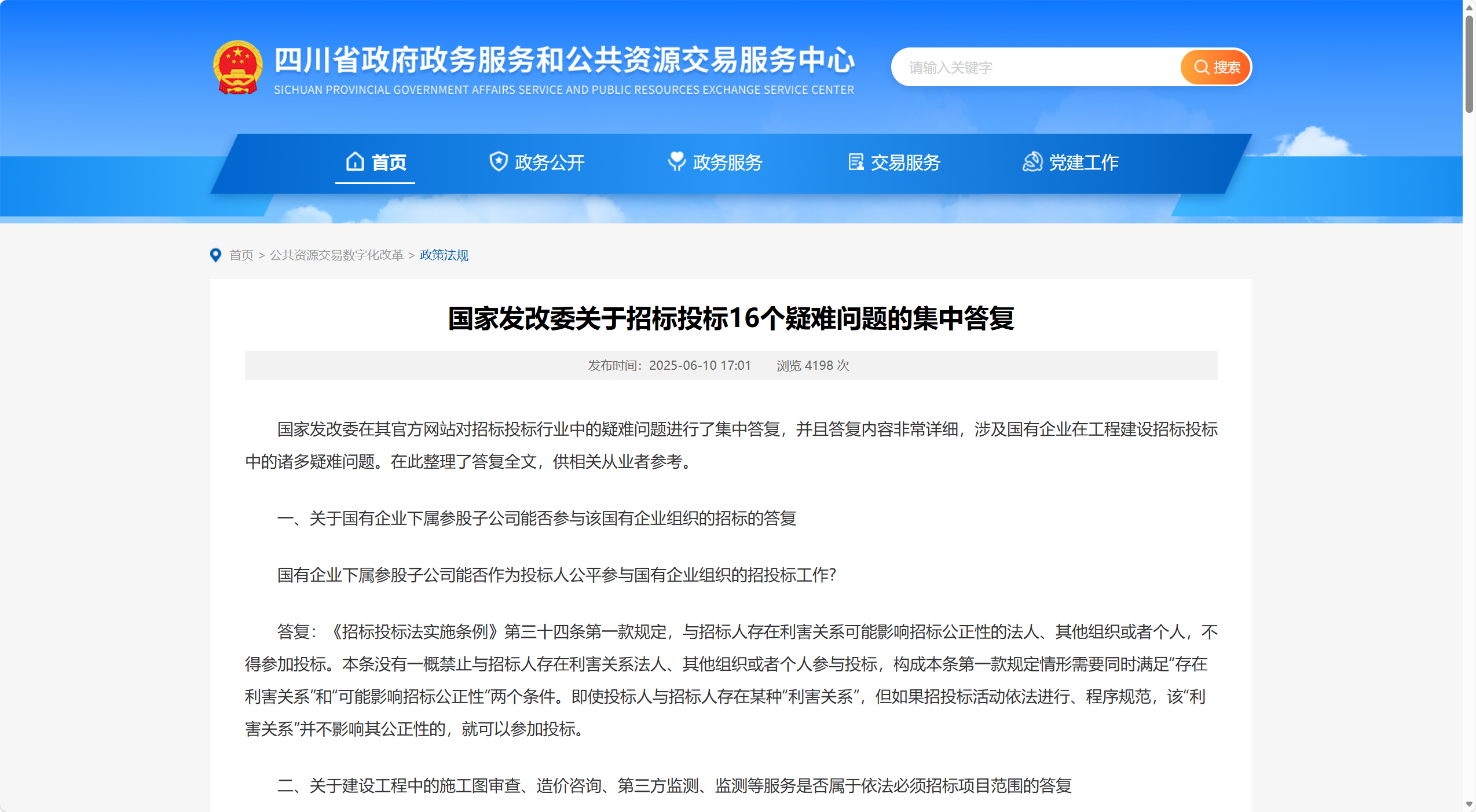Click the vertical scrollbar thumb
This screenshot has height=812, width=1476.
coord(1469,64)
